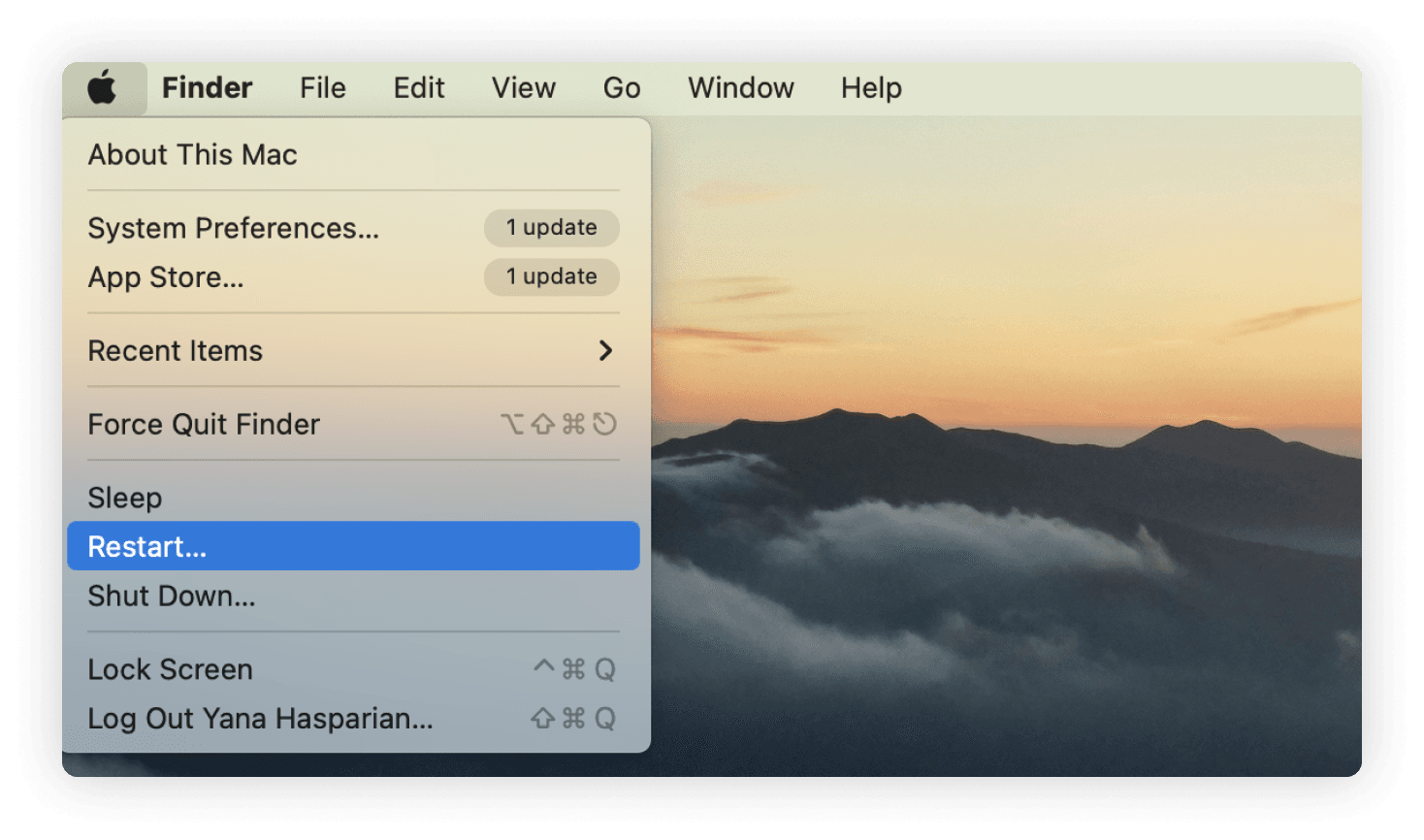
Task: Click the App Store 1 update badge
Action: pyautogui.click(x=551, y=277)
